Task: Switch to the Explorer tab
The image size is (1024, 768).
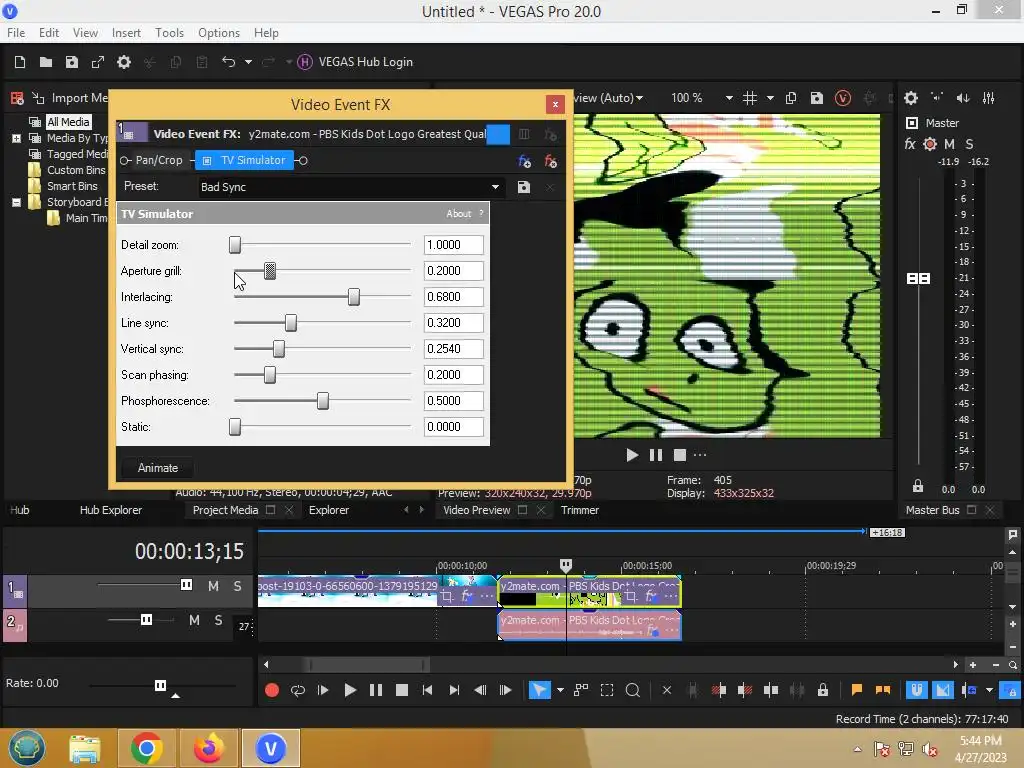Action: tap(328, 510)
